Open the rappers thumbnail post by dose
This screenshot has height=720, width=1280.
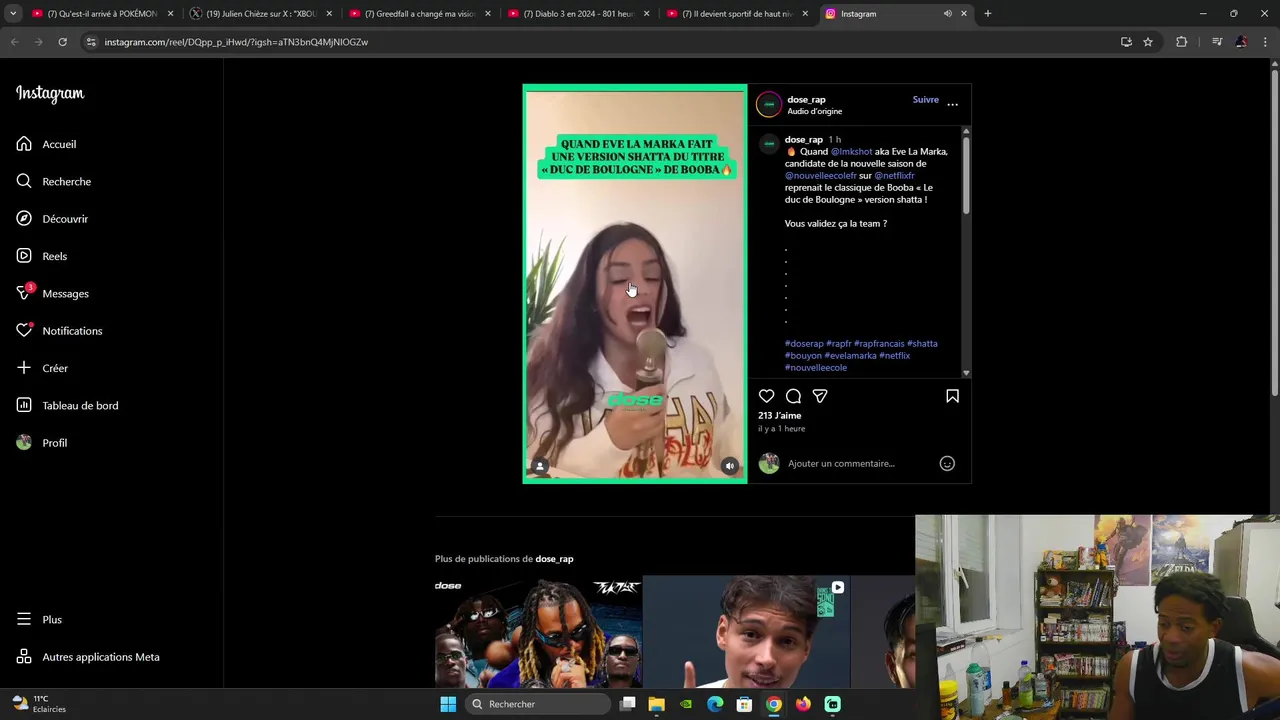pos(538,632)
